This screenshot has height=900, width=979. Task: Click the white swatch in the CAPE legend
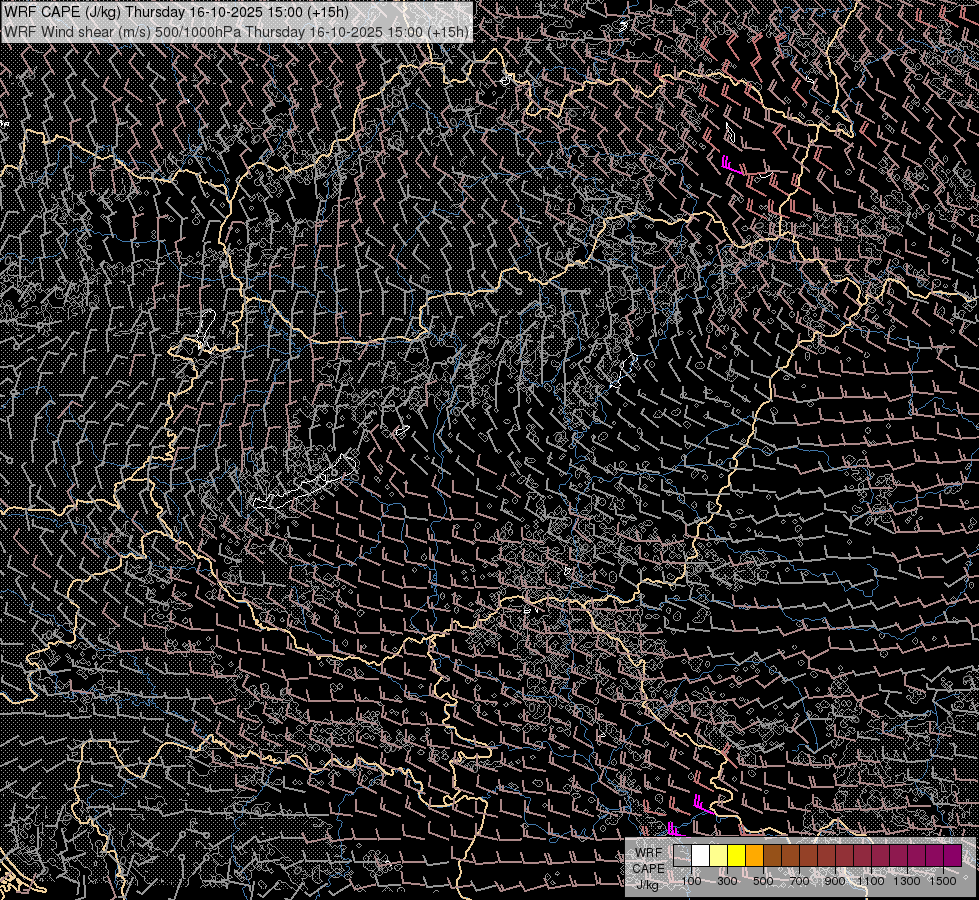701,855
